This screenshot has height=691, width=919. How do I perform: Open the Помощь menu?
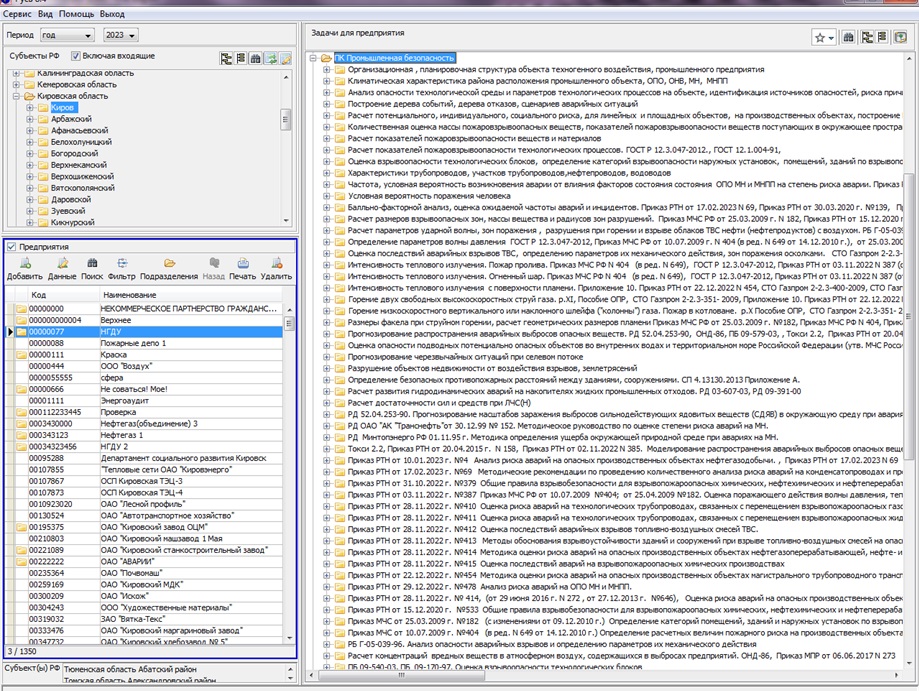coord(76,15)
